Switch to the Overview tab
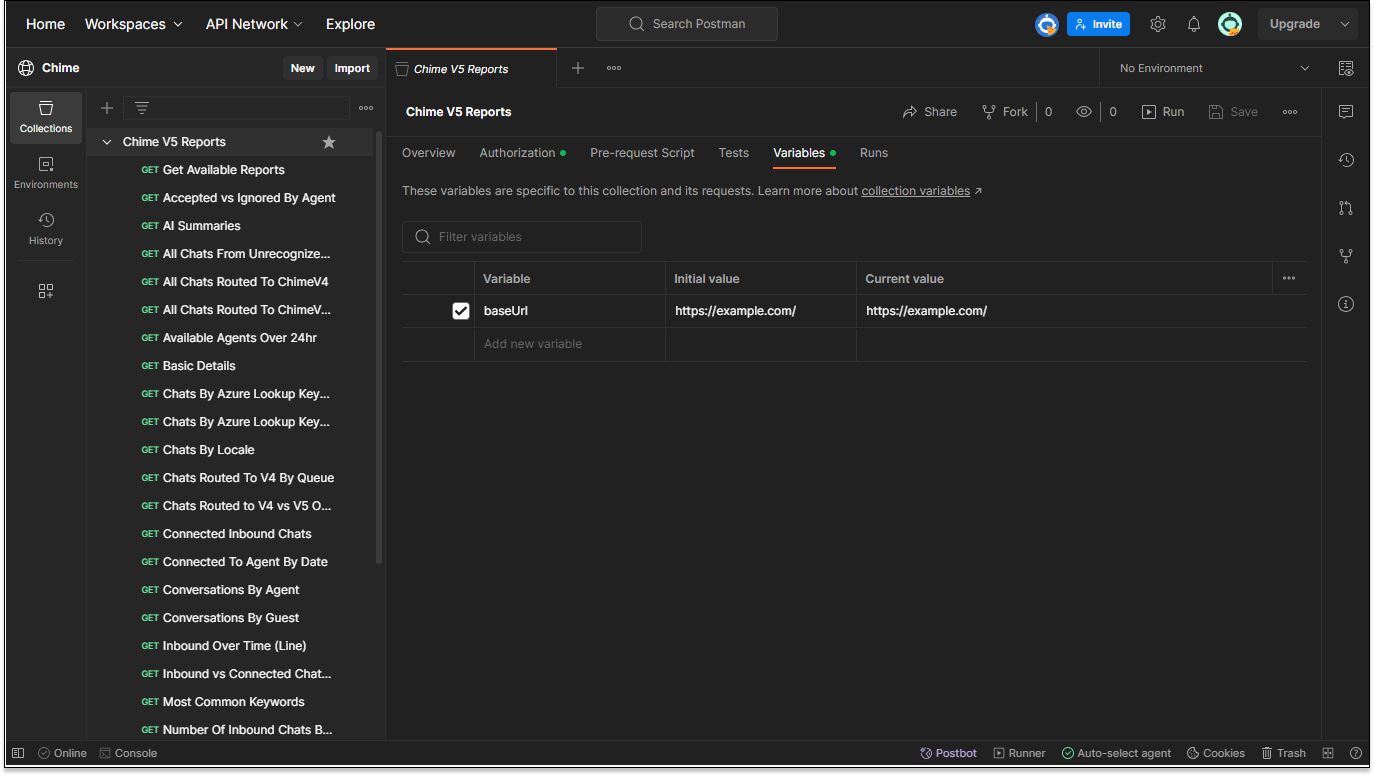This screenshot has height=776, width=1374. (428, 153)
